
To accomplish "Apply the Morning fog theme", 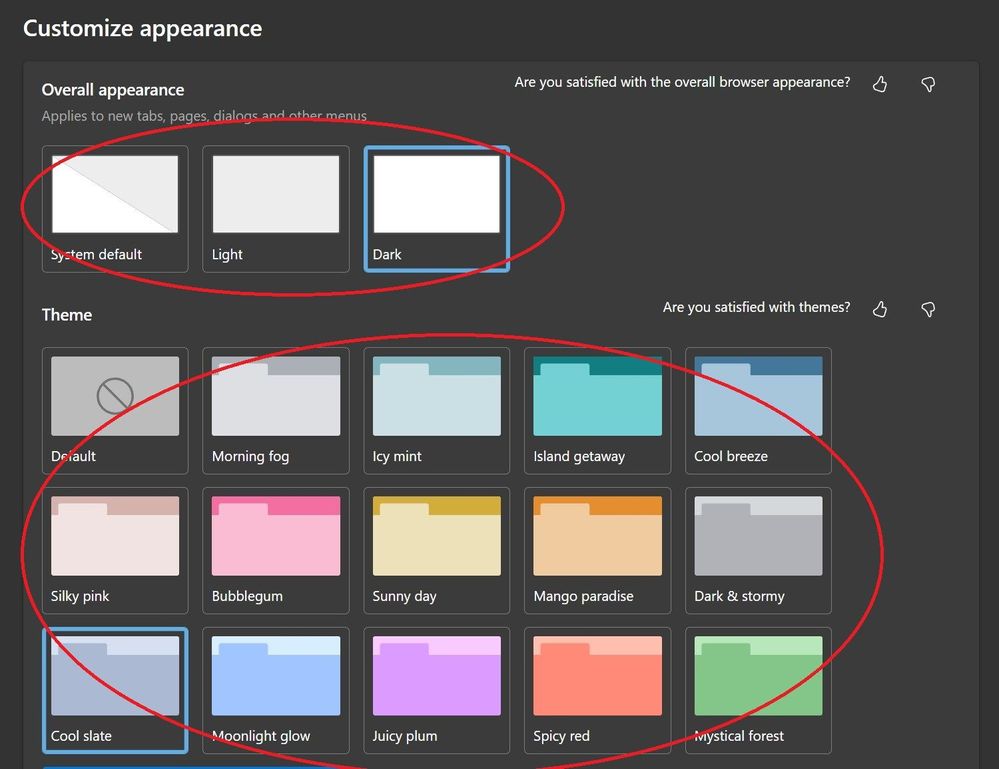I will click(276, 410).
